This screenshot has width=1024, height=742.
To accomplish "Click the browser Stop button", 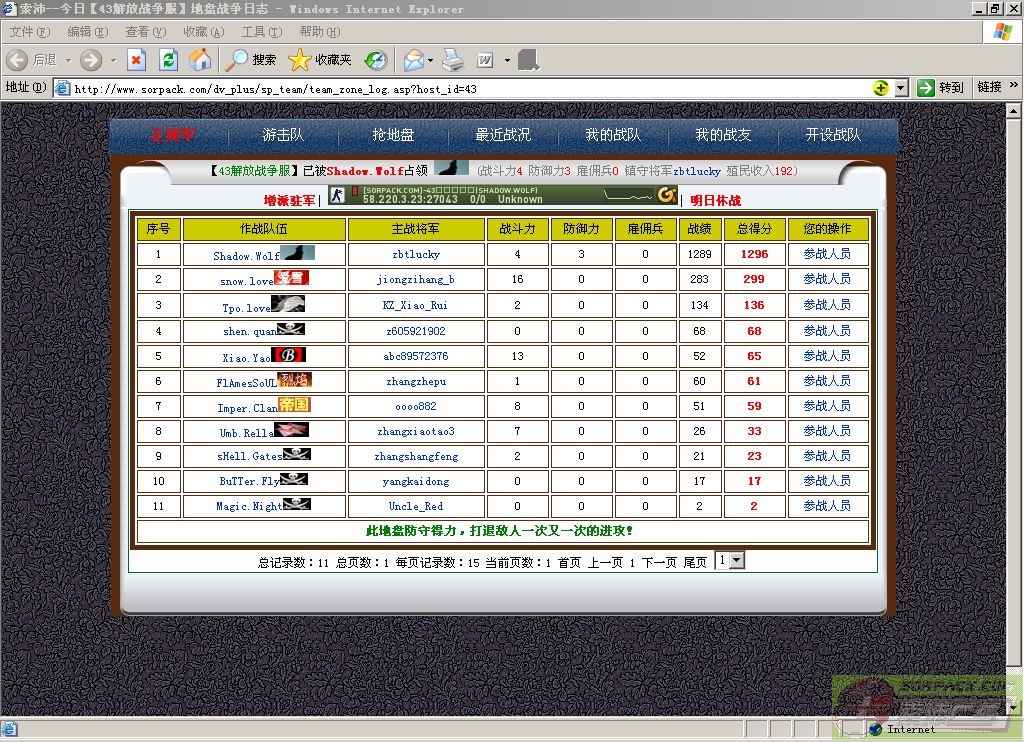I will (136, 60).
